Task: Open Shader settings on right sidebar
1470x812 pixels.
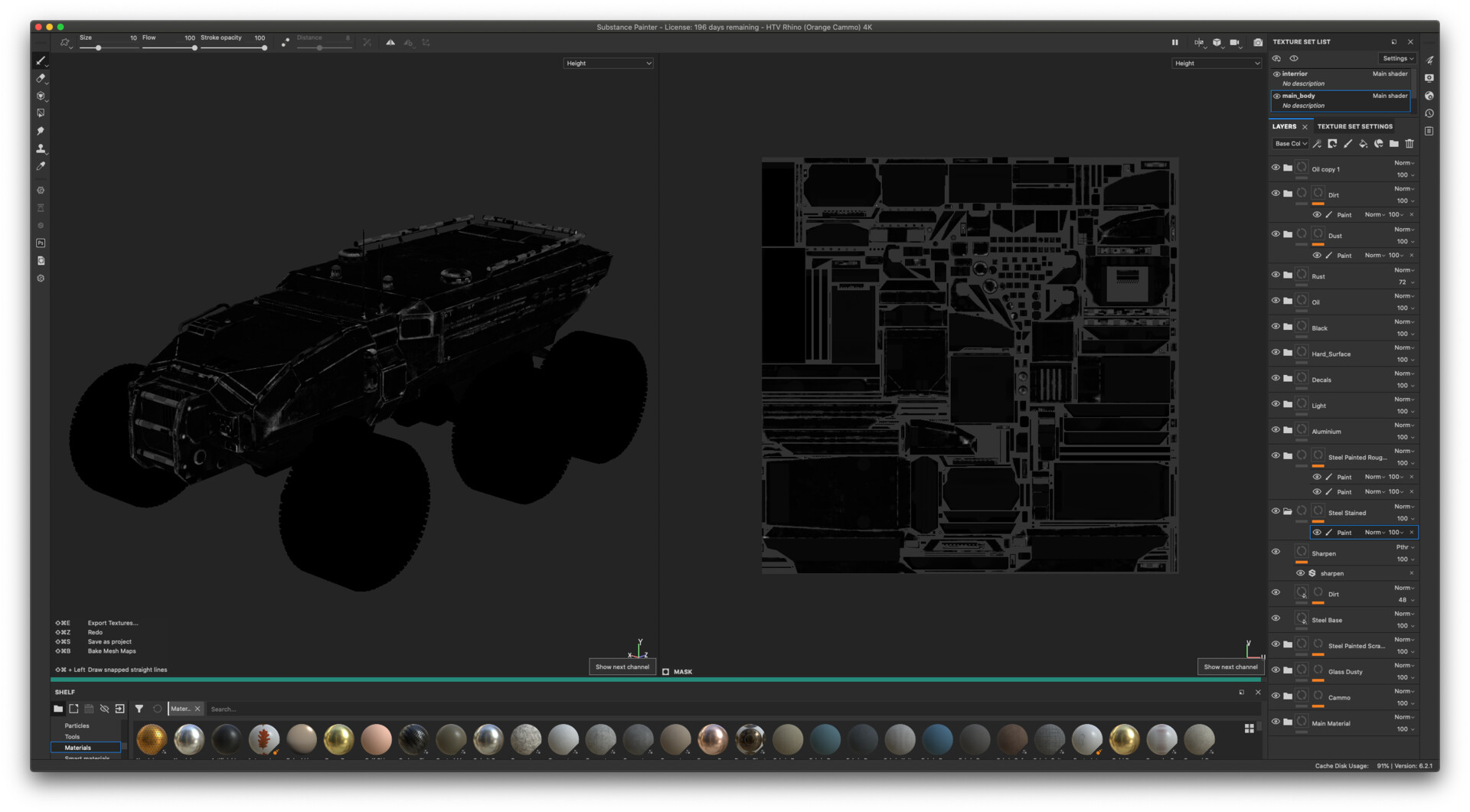Action: 1429,96
